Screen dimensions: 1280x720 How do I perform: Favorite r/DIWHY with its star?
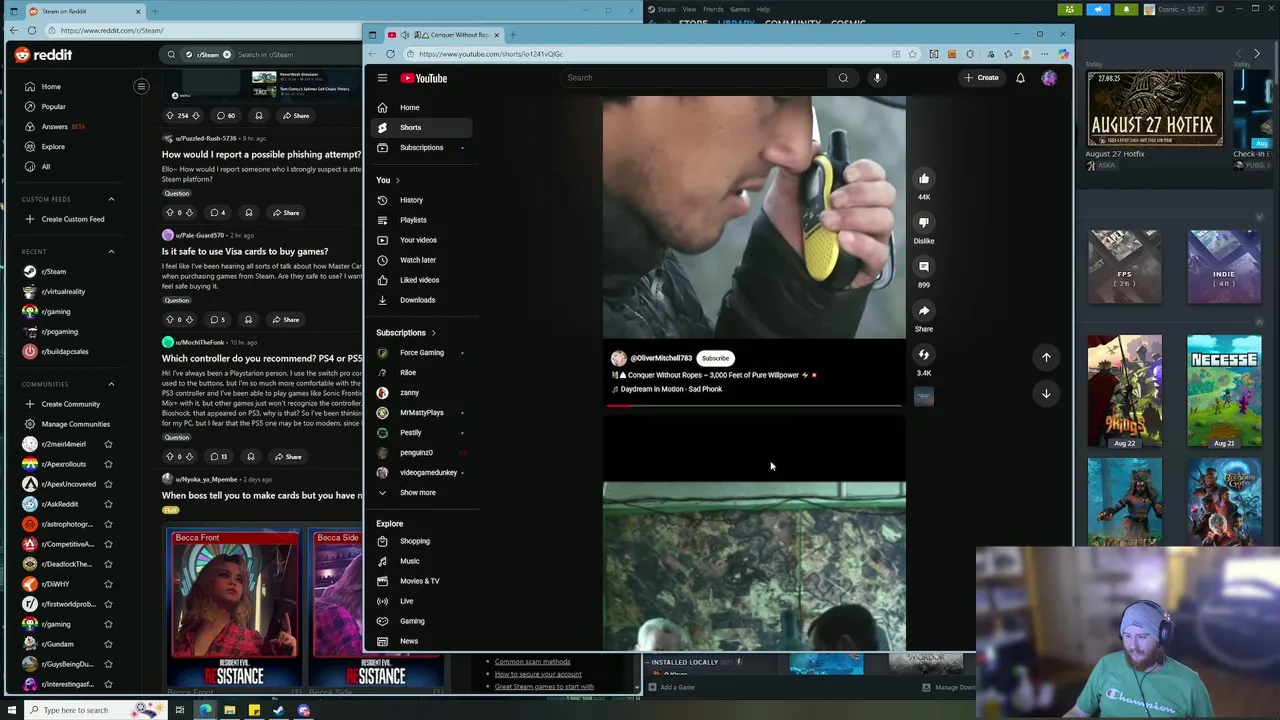pos(108,584)
